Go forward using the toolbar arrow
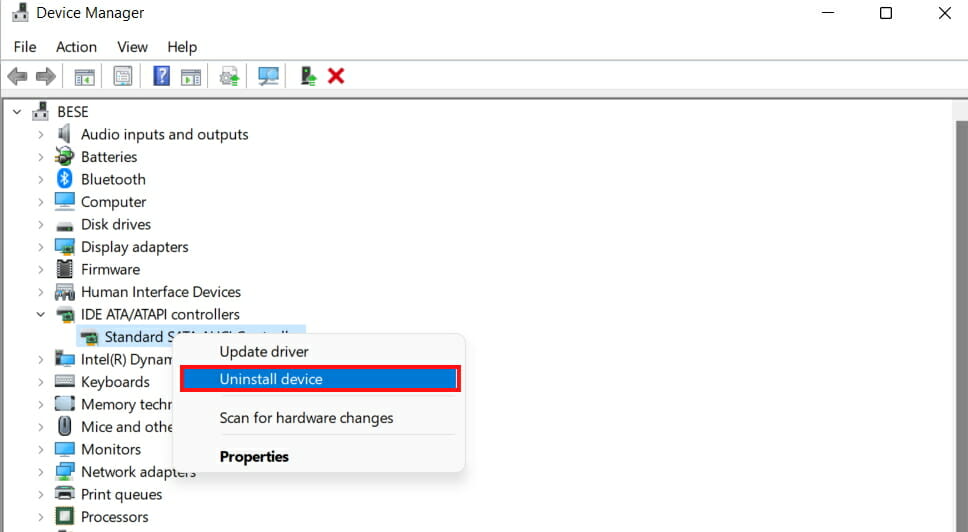968x532 pixels. pyautogui.click(x=46, y=77)
